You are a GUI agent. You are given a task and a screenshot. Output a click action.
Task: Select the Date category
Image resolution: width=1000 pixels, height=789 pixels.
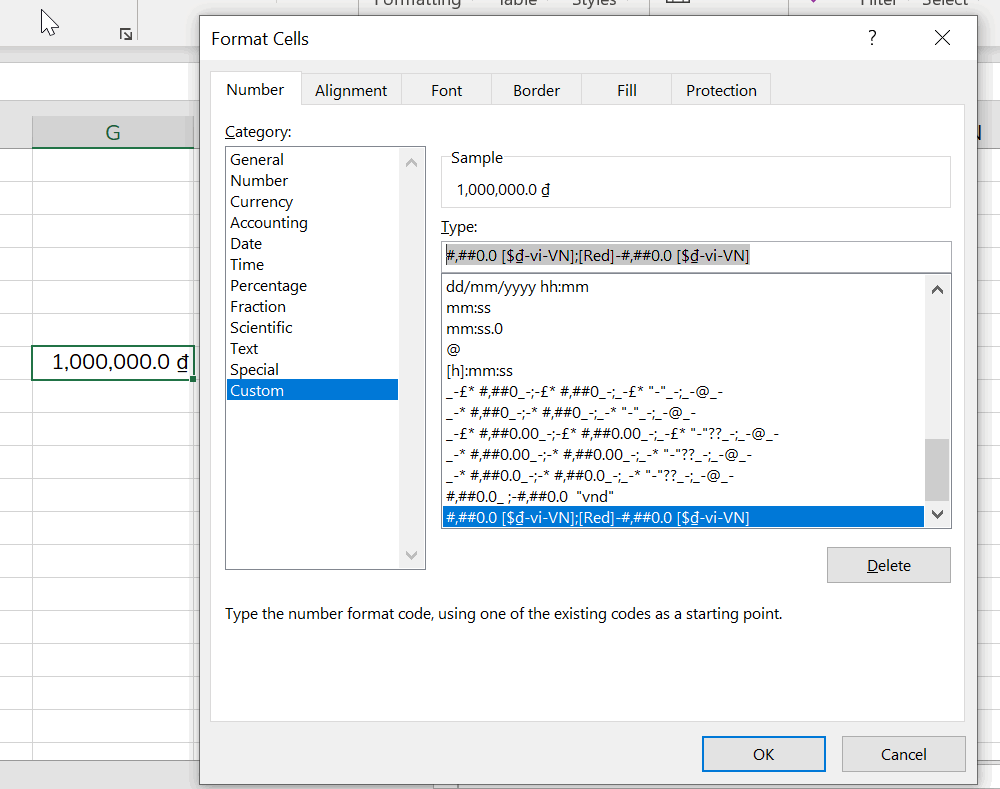(x=312, y=244)
